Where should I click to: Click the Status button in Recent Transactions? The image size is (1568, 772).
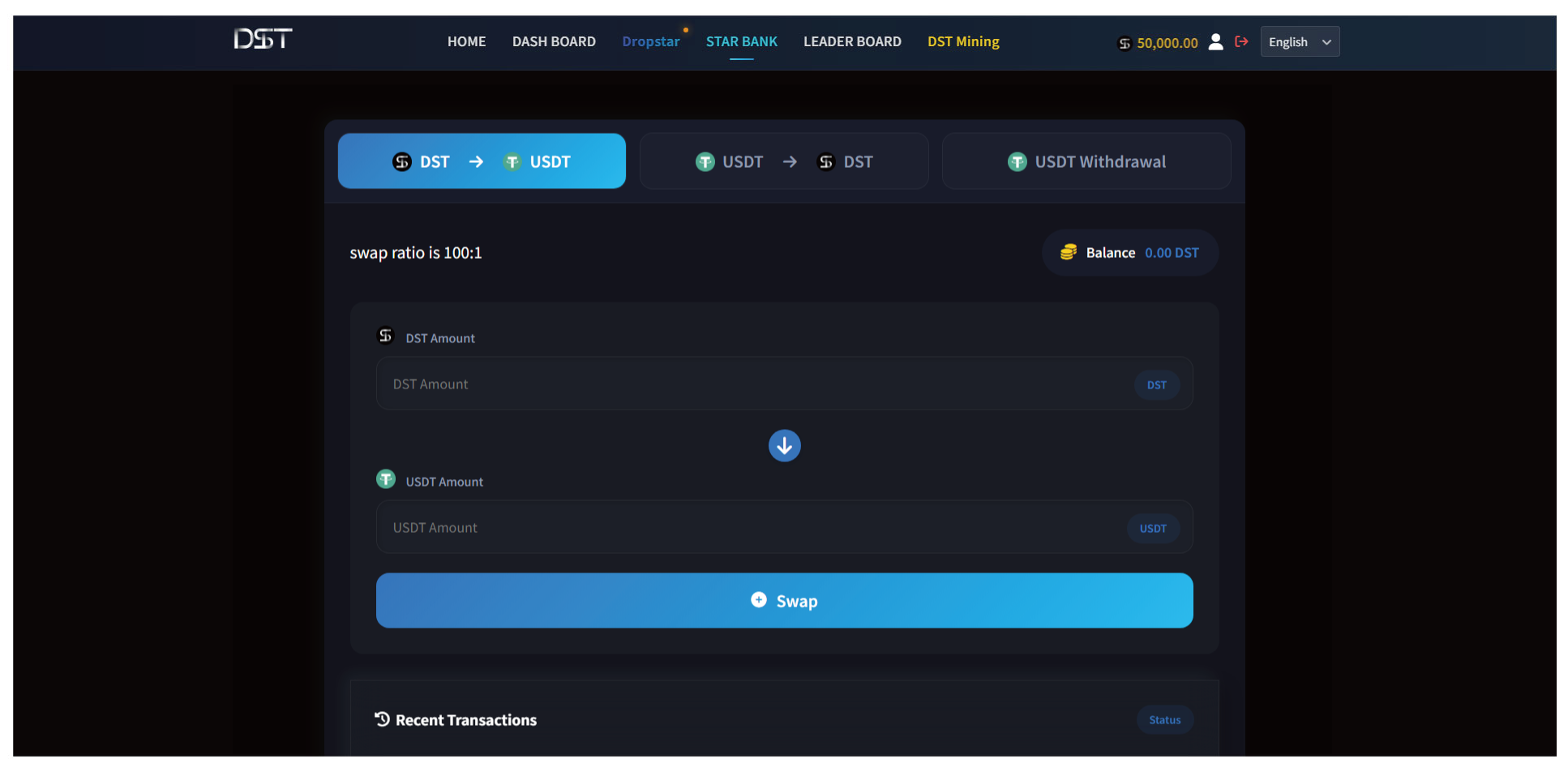point(1164,720)
